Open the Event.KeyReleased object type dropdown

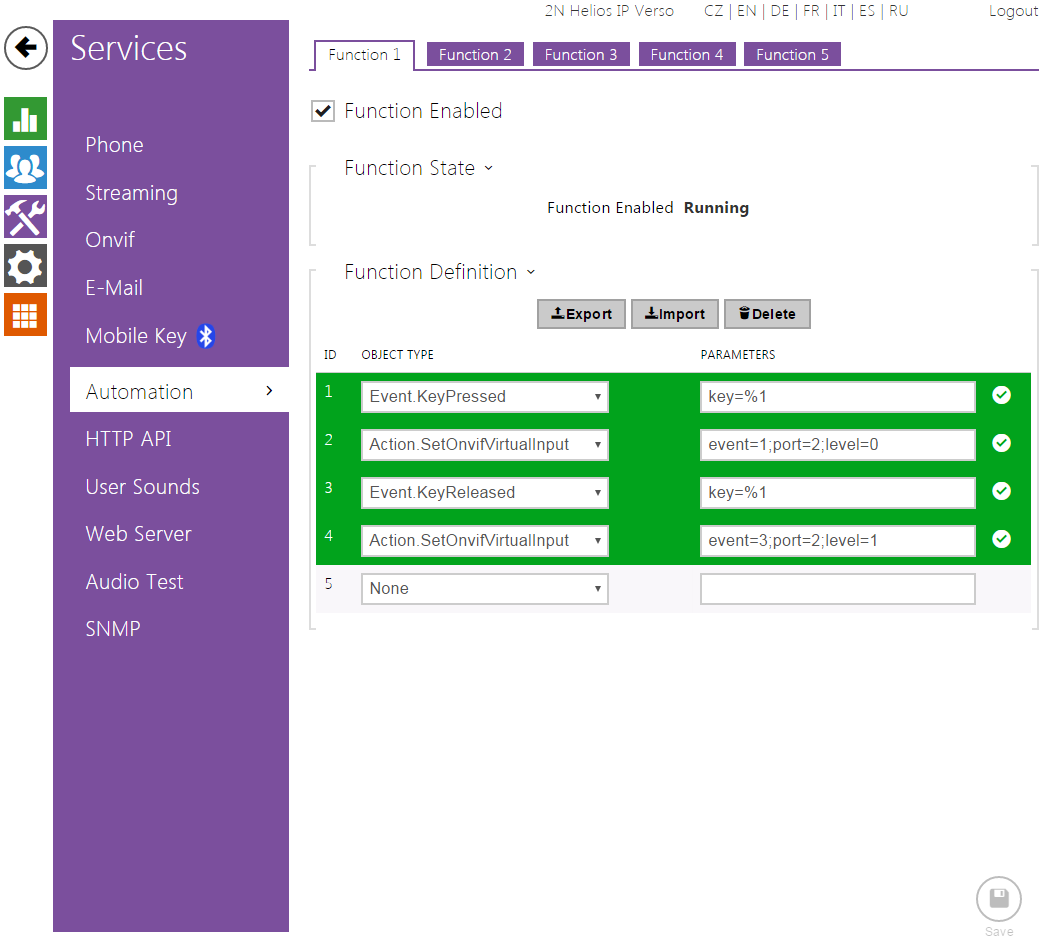pyautogui.click(x=484, y=493)
